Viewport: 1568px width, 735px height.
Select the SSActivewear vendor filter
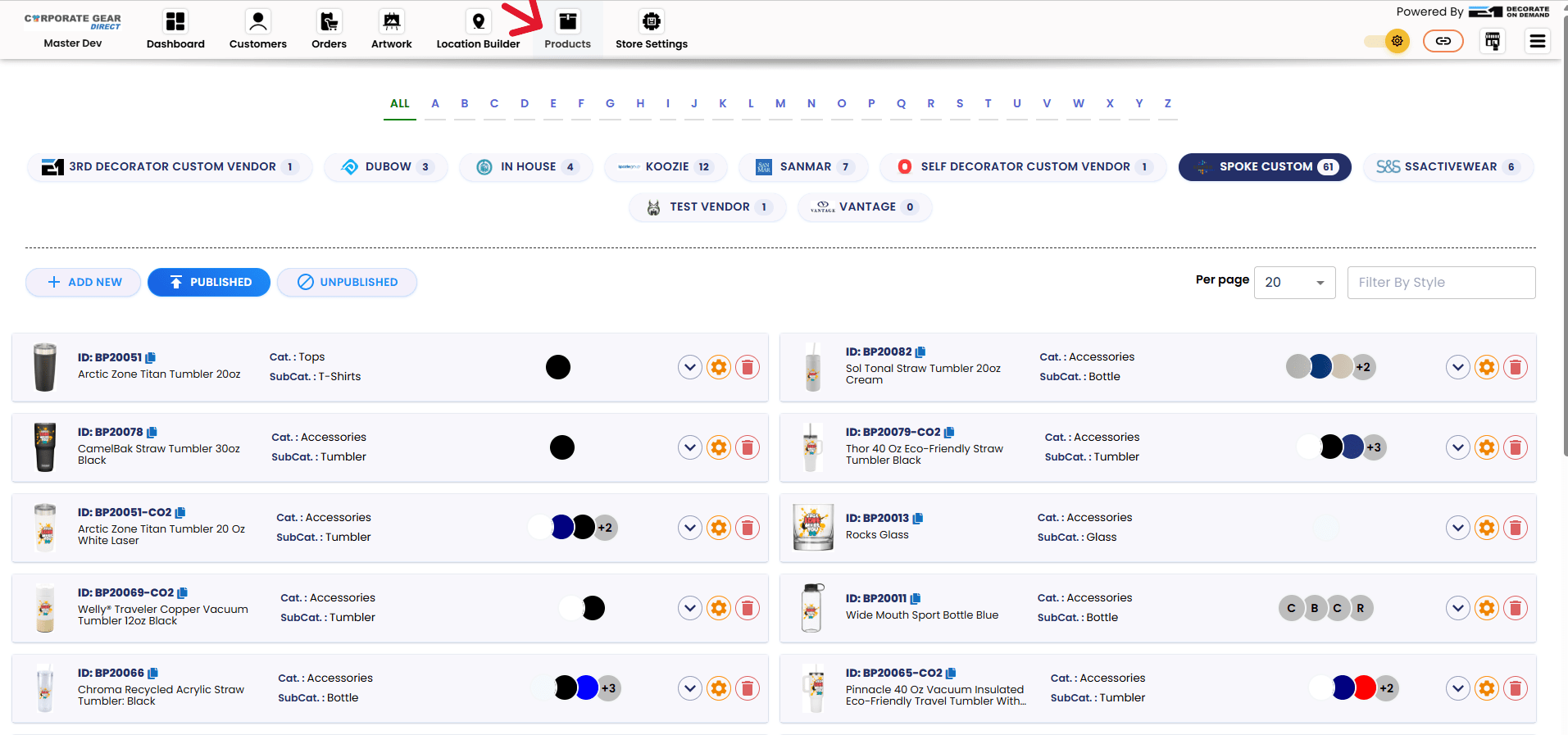pyautogui.click(x=1448, y=167)
